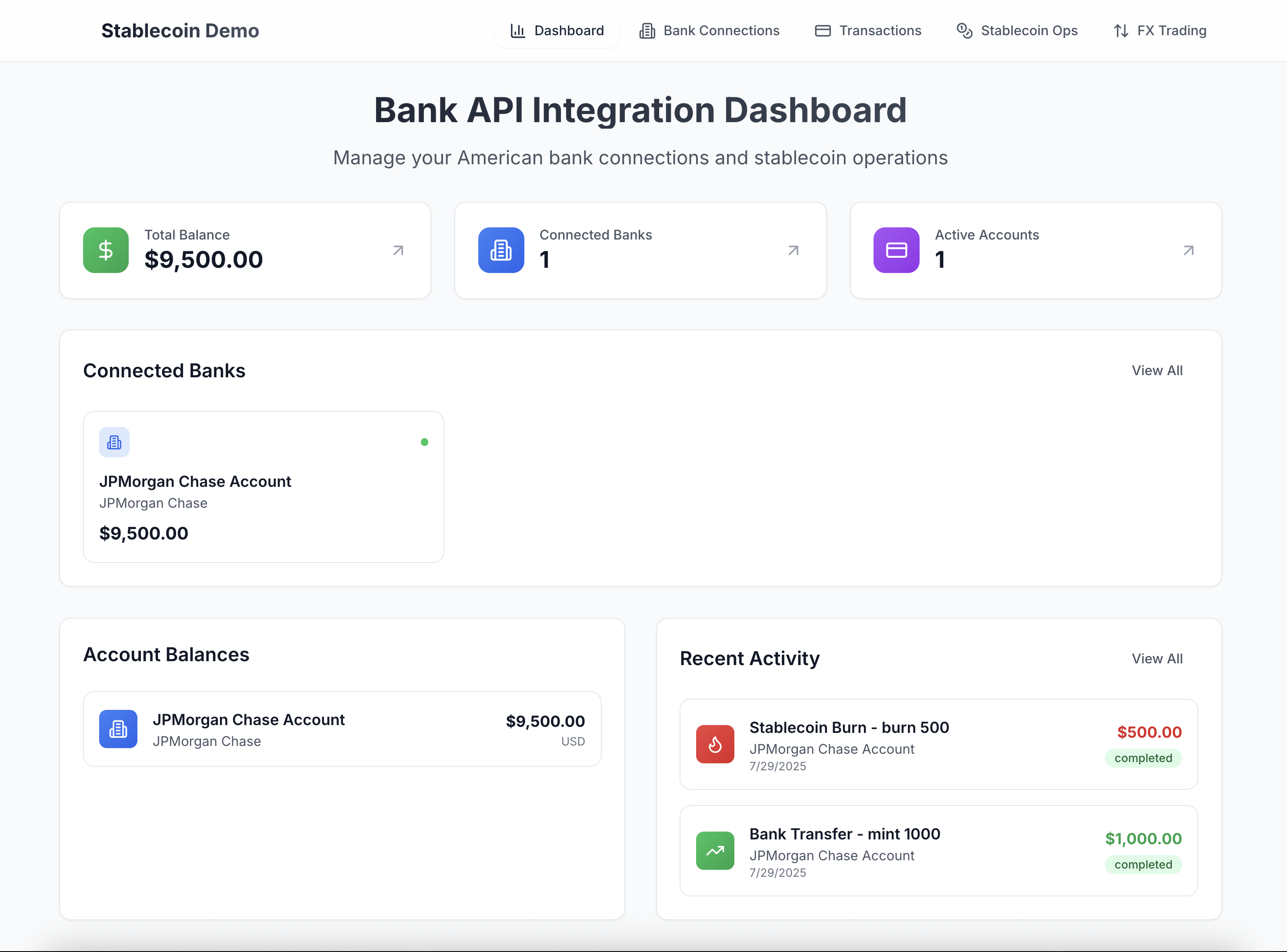Click the Stablecoin Ops coins icon
Screen dimensions: 1287x952
point(964,30)
